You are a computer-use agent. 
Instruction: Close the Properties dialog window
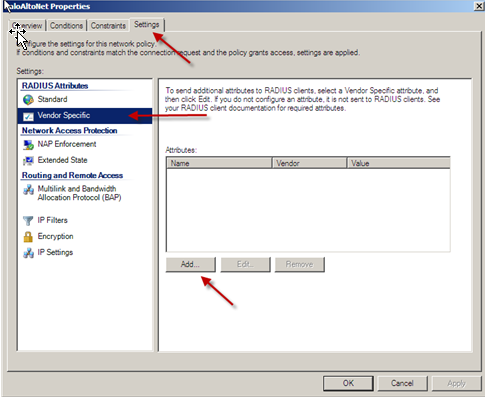tap(479, 6)
